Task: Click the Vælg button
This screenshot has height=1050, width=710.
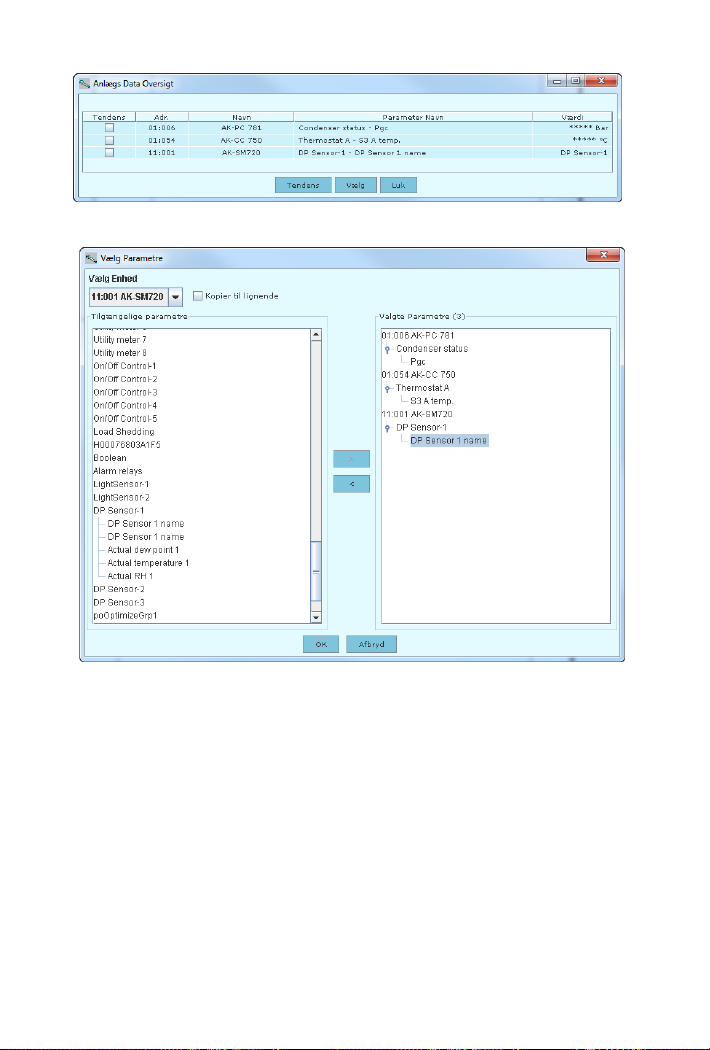Action: pos(356,185)
